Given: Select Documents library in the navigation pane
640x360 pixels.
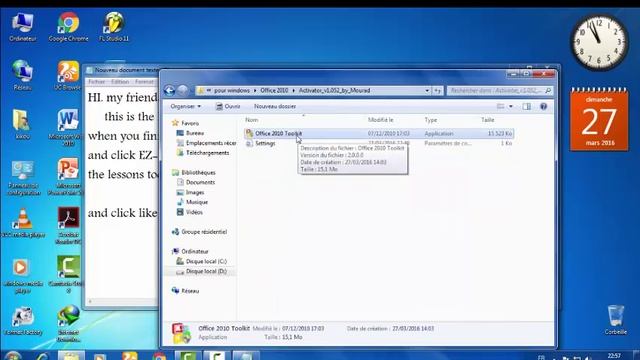Looking at the screenshot, I should click(196, 182).
